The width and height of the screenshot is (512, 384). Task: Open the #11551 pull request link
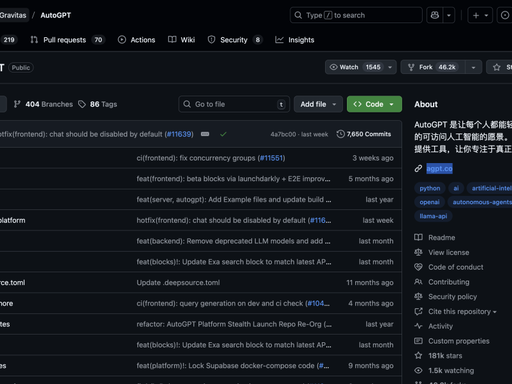pos(271,158)
